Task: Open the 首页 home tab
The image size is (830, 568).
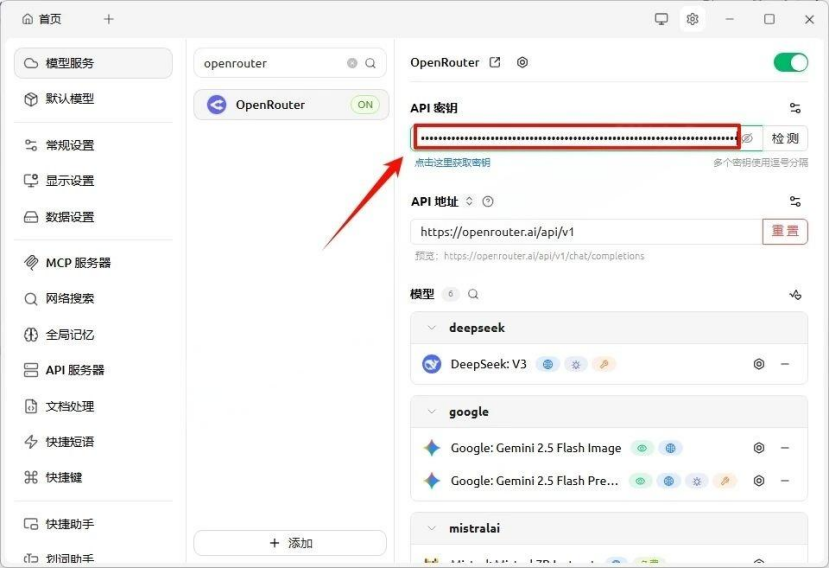Action: (42, 19)
